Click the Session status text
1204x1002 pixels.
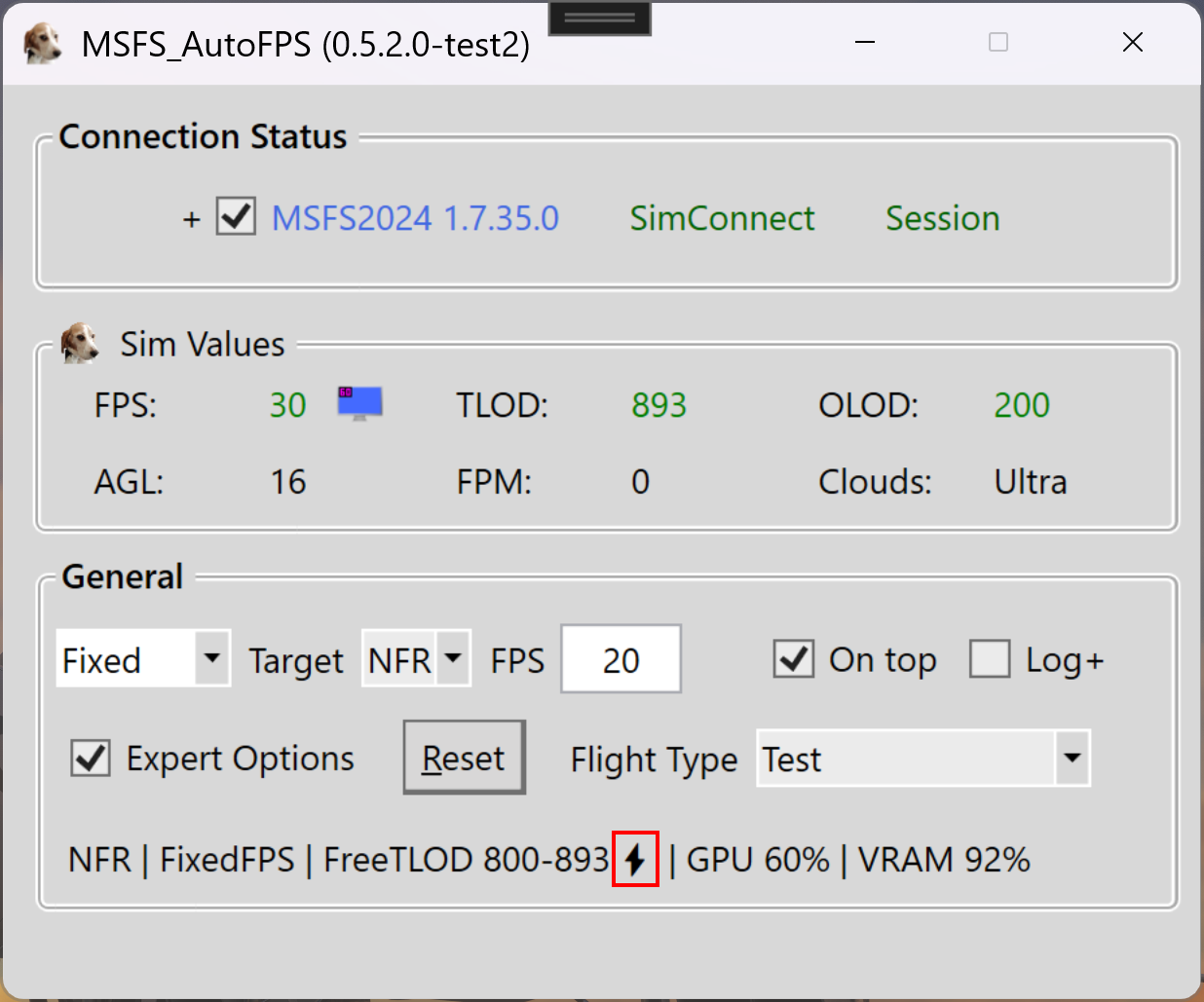[943, 218]
